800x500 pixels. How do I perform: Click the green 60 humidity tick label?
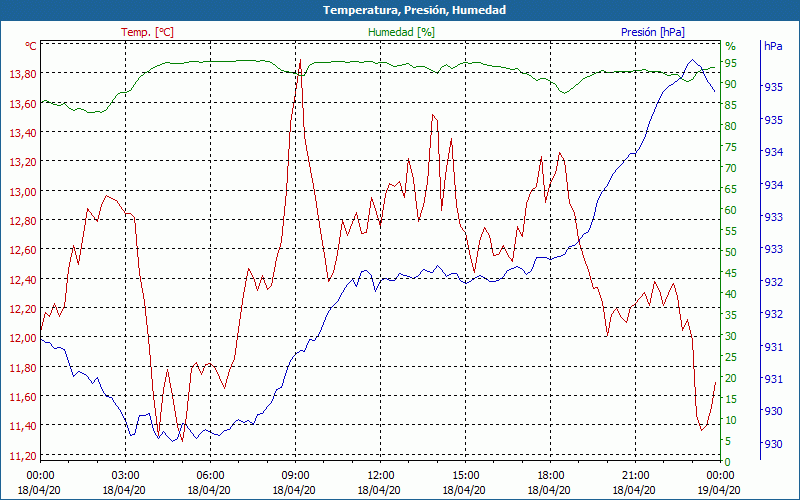click(x=731, y=210)
